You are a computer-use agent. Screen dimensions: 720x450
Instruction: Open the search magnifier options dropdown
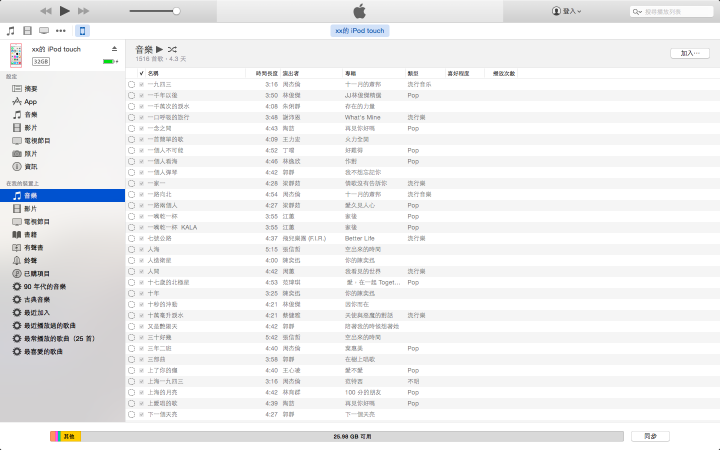637,11
